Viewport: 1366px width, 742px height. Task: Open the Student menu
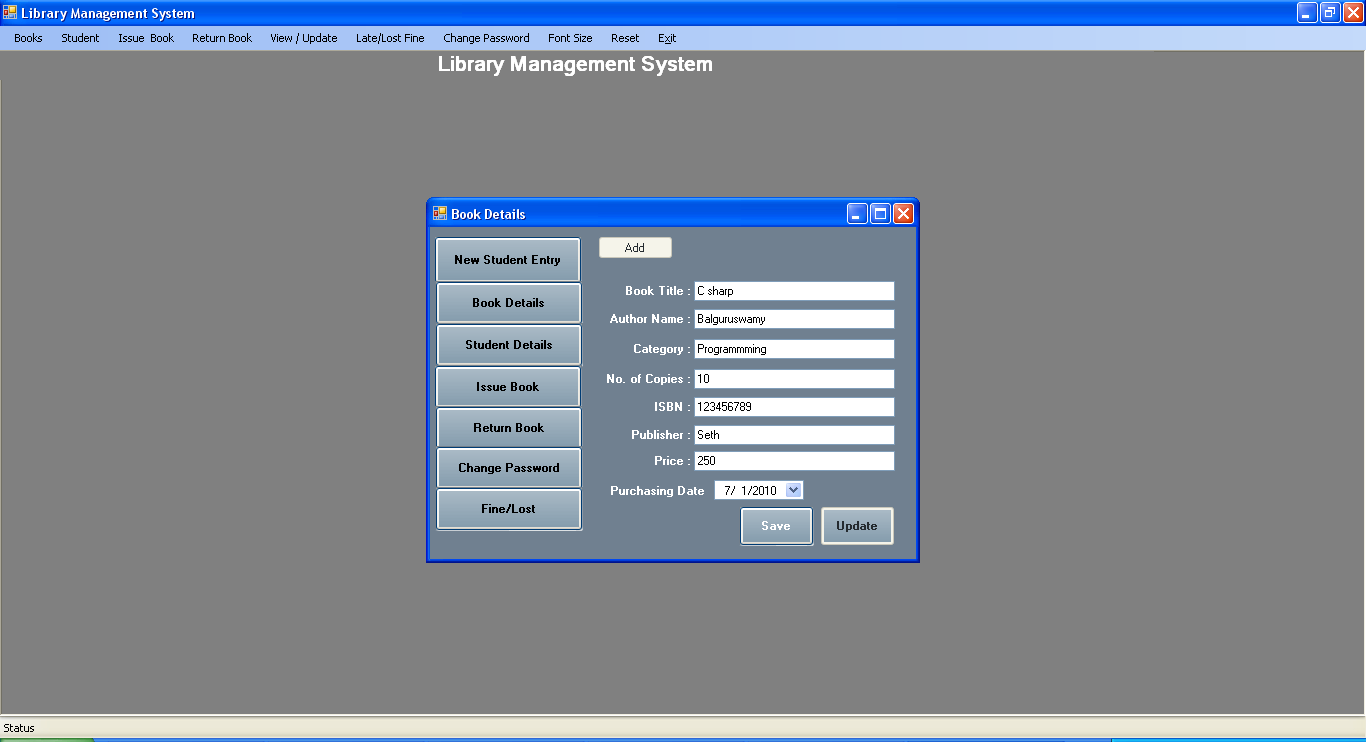(x=80, y=38)
